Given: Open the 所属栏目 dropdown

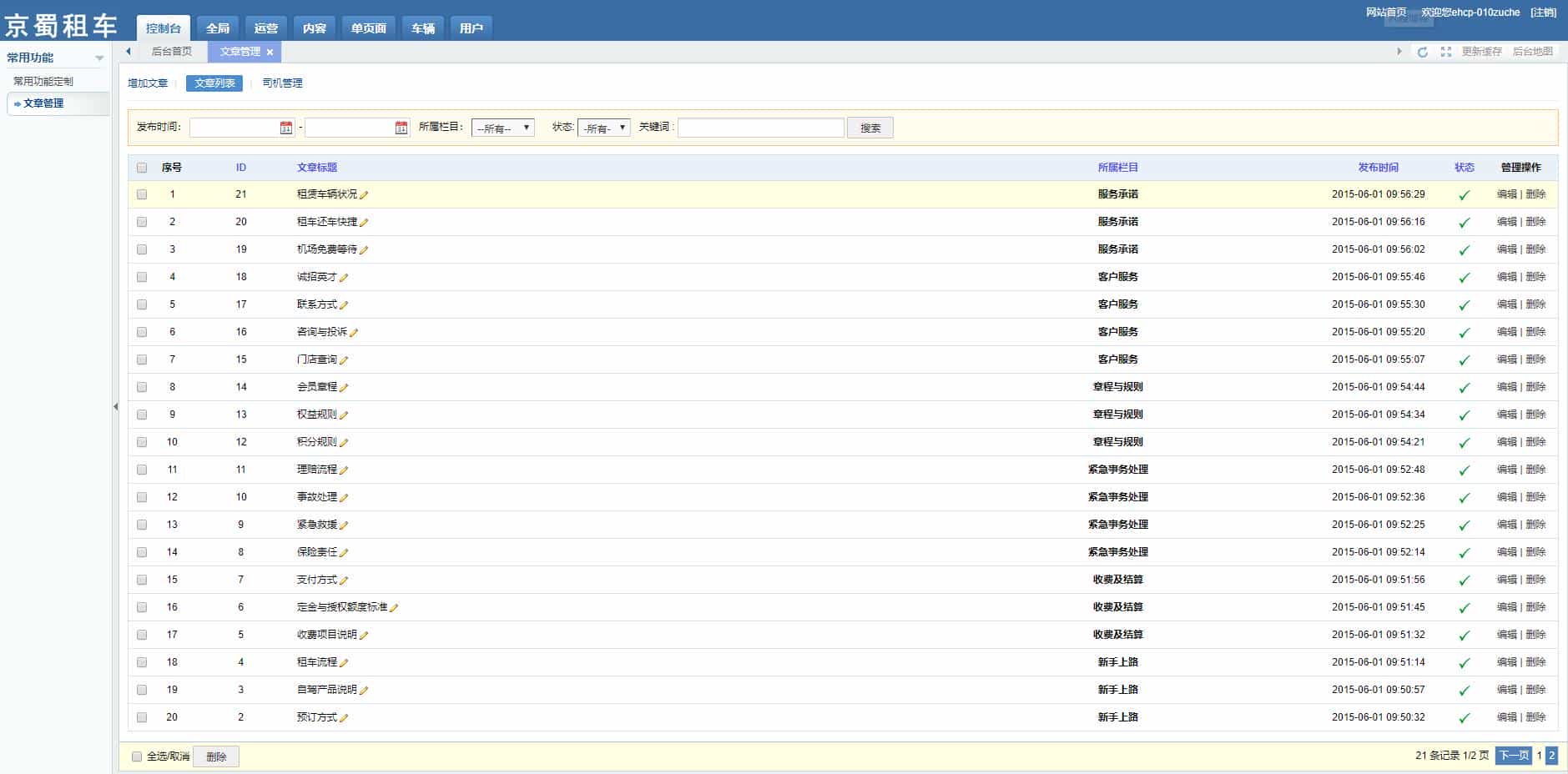Looking at the screenshot, I should 502,128.
